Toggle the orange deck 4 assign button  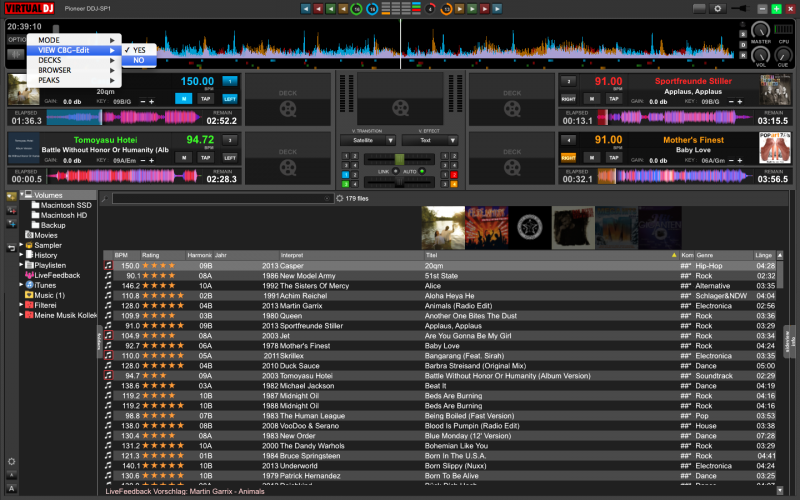454,184
